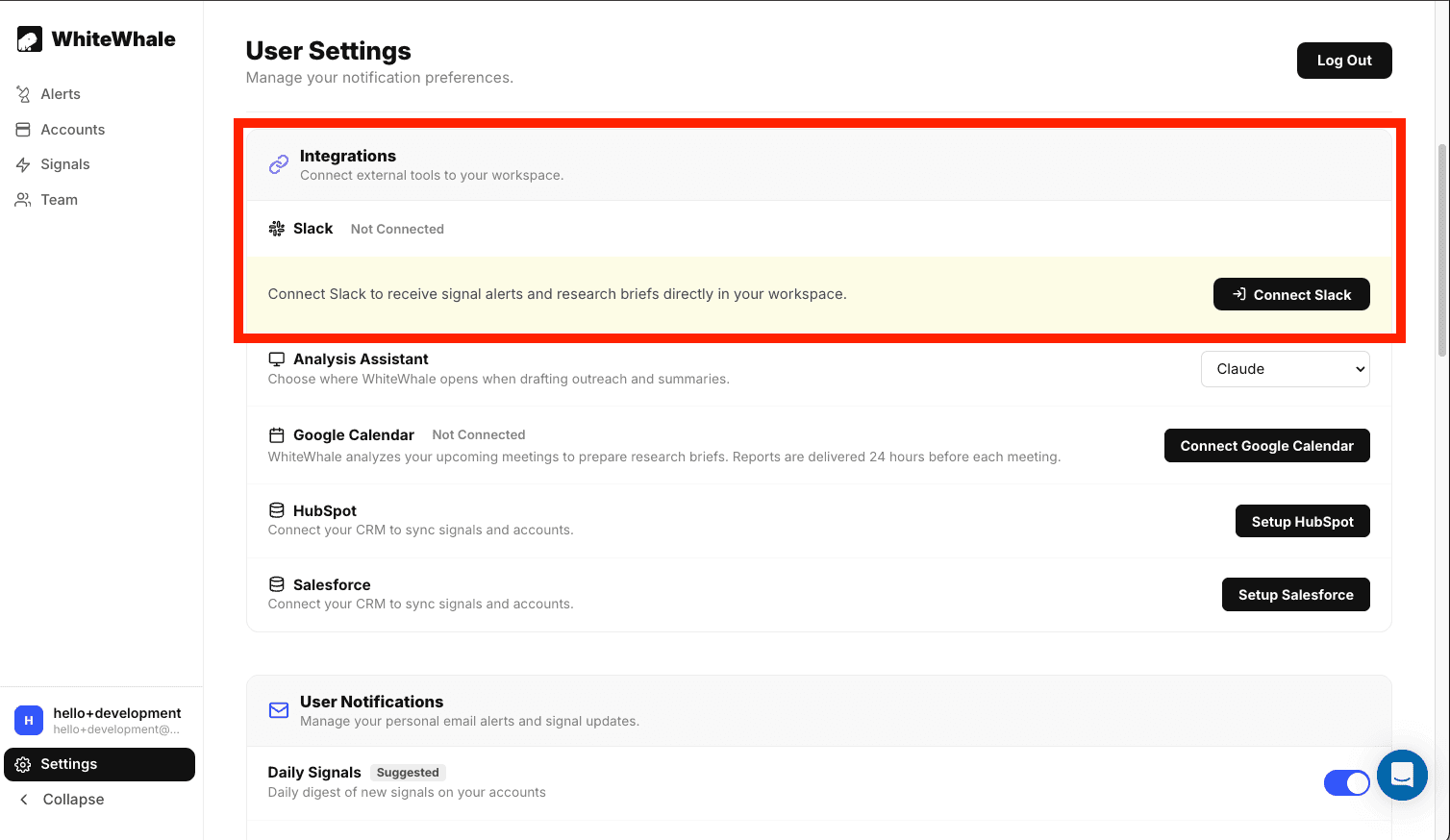Click the page vertical scrollbar
The image size is (1450, 840).
tap(1442, 250)
